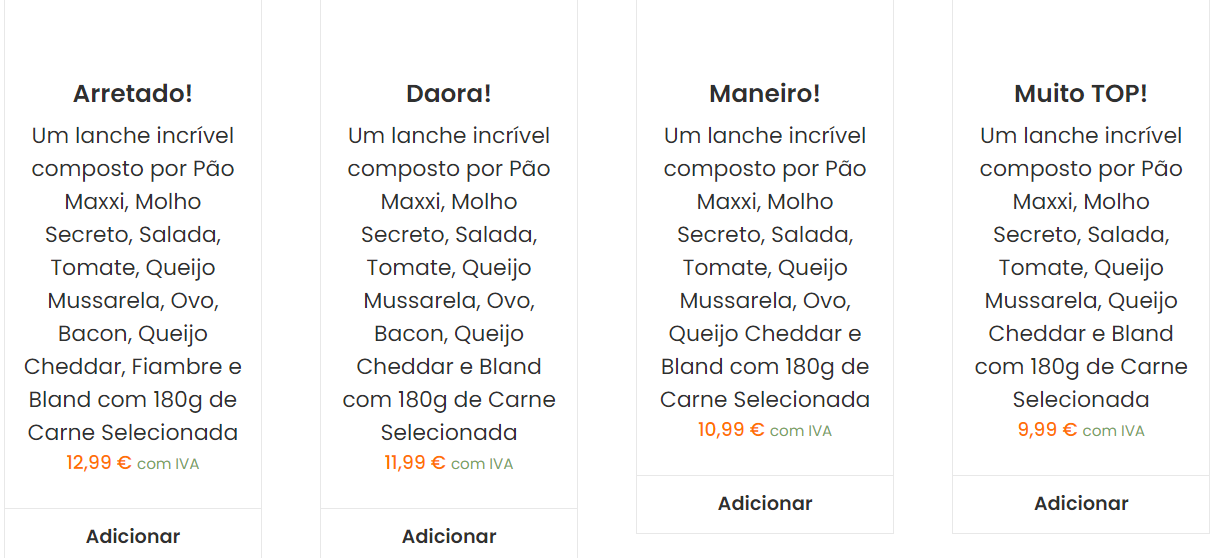Click the Maneiro! ingredients description text
1232x558 pixels.
click(765, 267)
